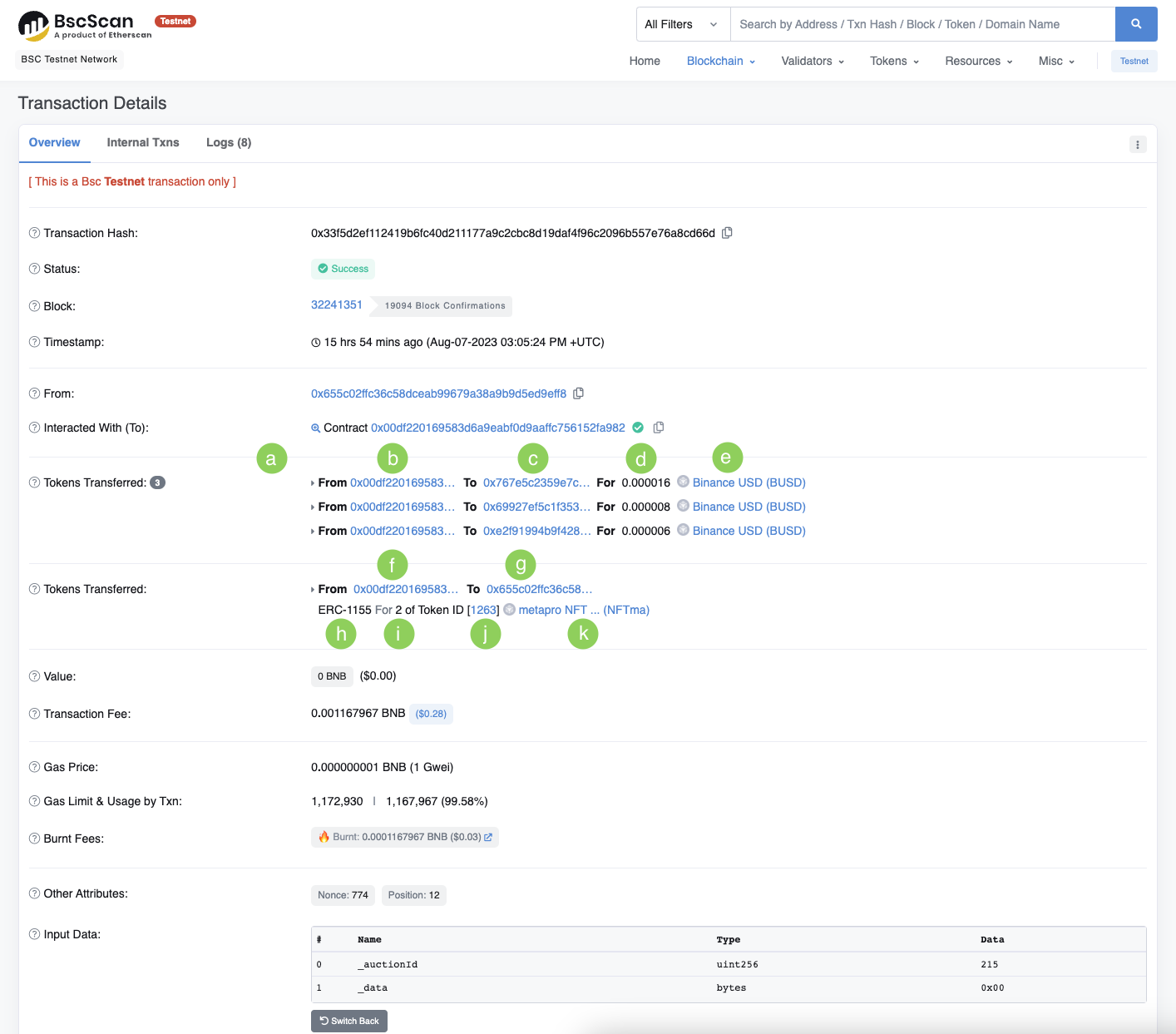This screenshot has height=1034, width=1176.
Task: Click the Switch Back button
Action: coord(349,1021)
